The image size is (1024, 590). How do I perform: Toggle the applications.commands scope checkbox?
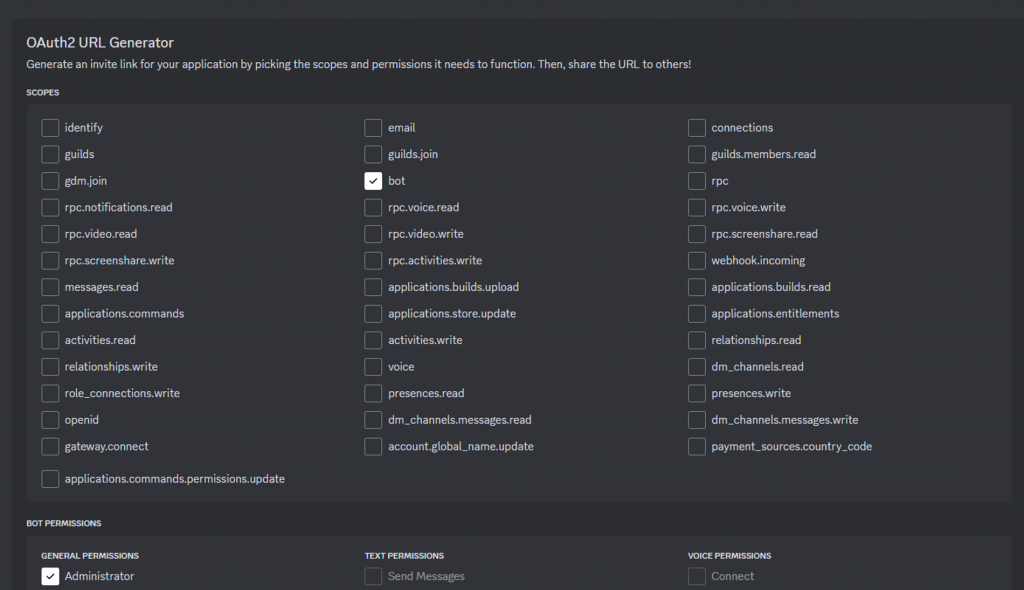[50, 314]
